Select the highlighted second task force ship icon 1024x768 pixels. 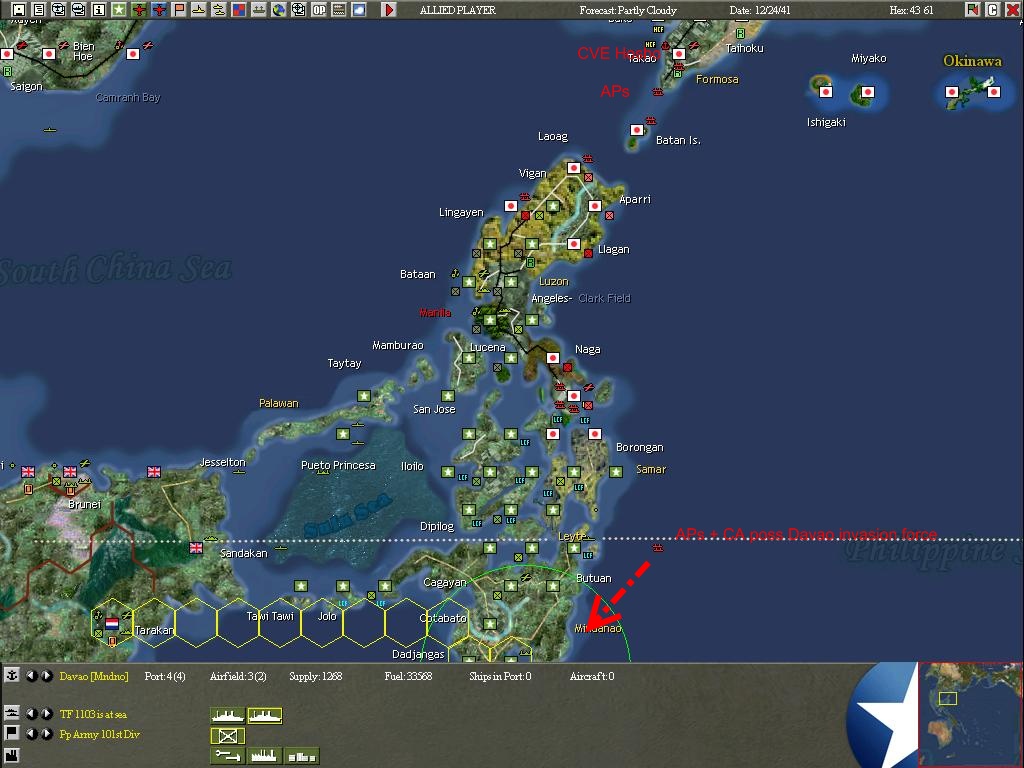coord(264,716)
